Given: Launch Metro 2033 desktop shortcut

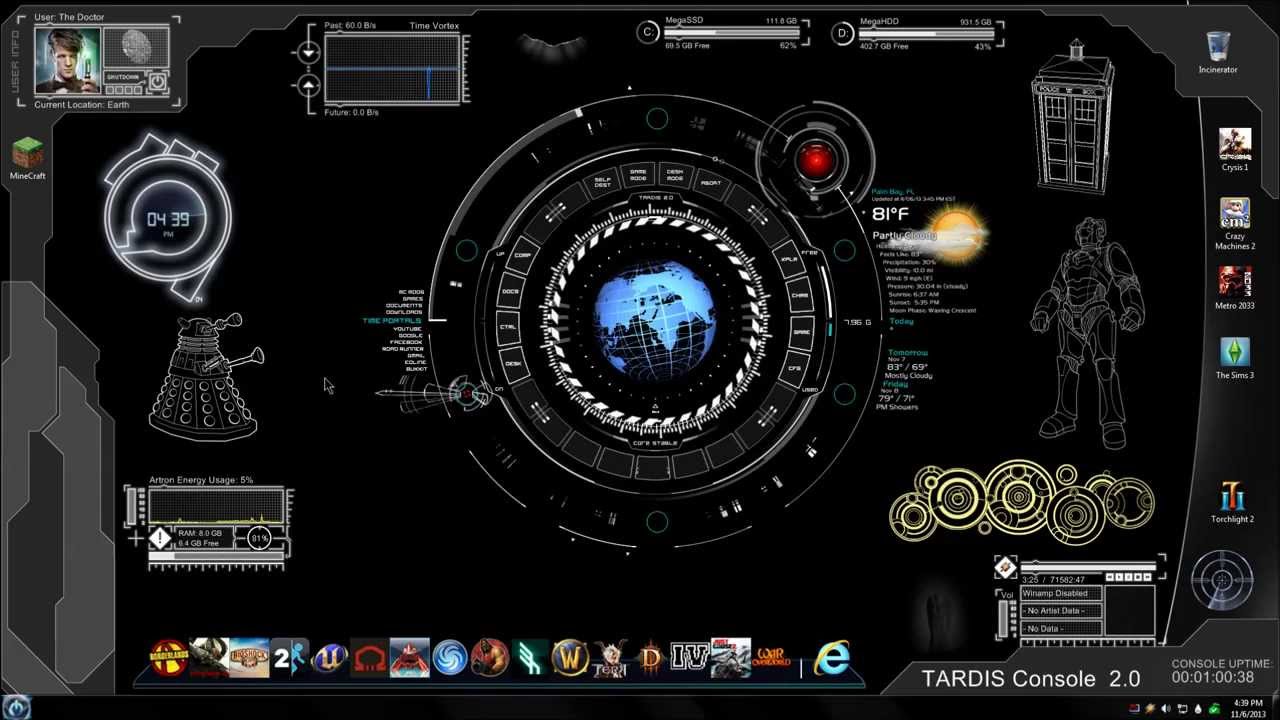Looking at the screenshot, I should coord(1235,288).
